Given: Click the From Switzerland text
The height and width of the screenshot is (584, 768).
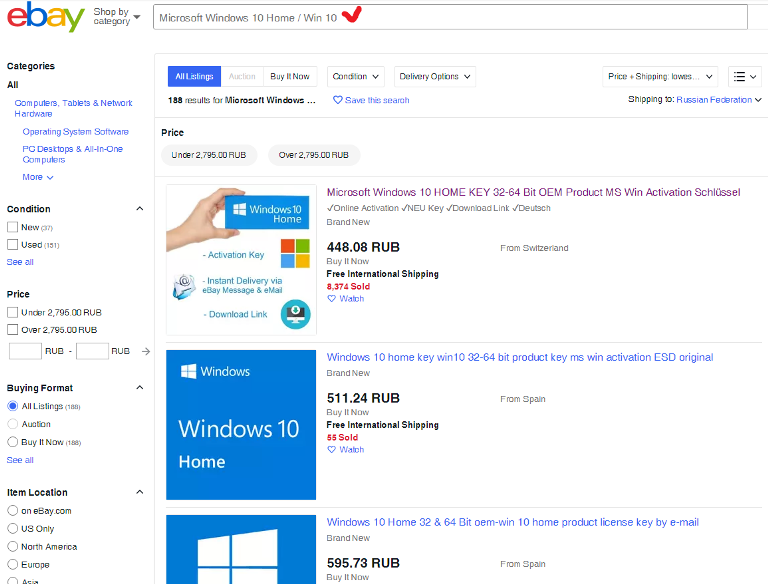Looking at the screenshot, I should tap(534, 248).
